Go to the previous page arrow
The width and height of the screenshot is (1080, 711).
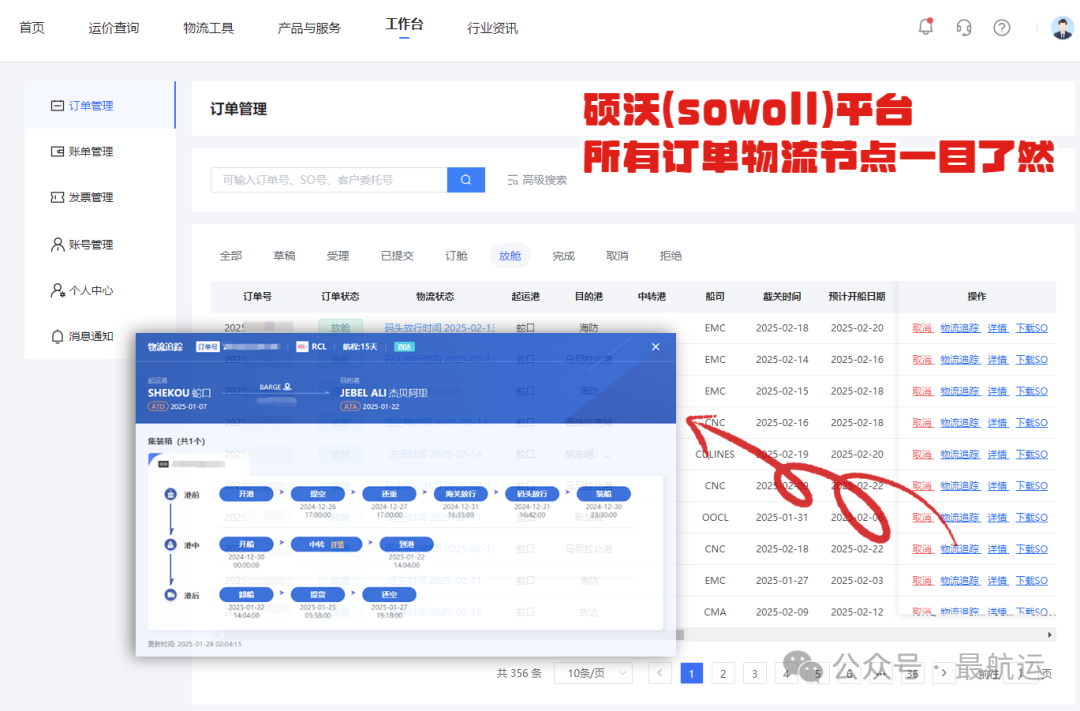click(x=660, y=673)
